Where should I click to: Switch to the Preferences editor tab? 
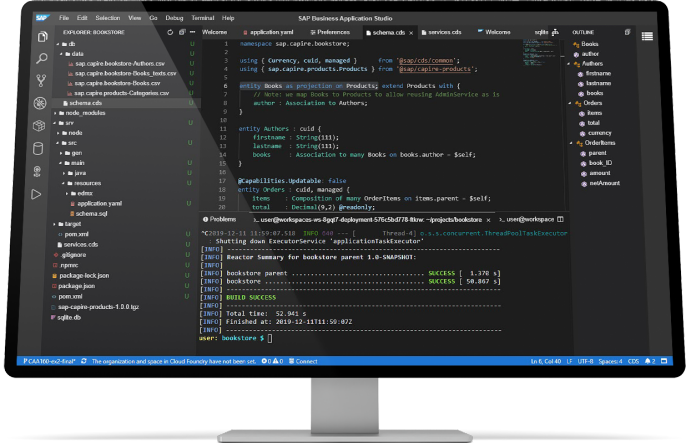(330, 32)
